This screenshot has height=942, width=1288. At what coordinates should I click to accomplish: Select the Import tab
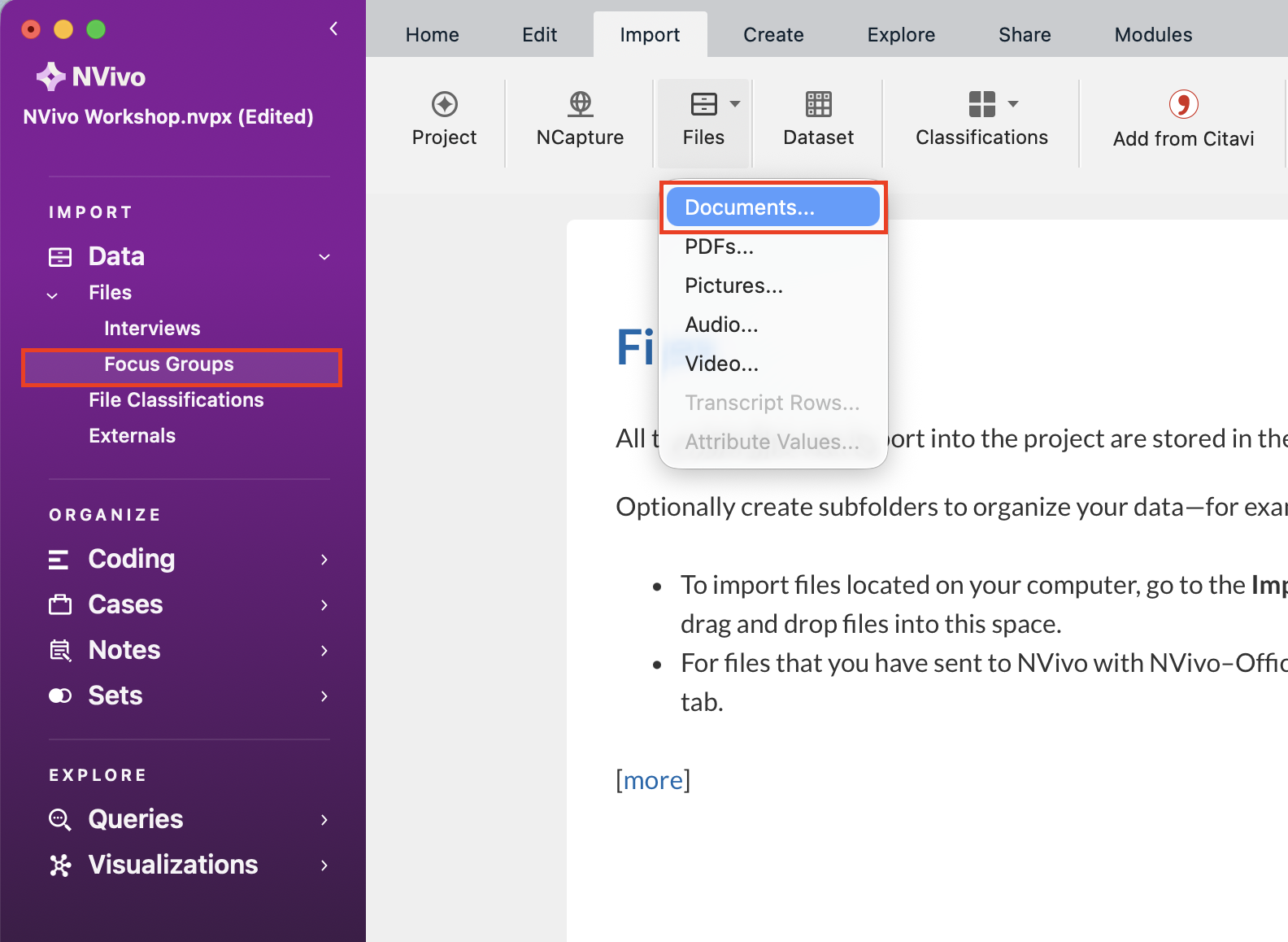point(651,35)
